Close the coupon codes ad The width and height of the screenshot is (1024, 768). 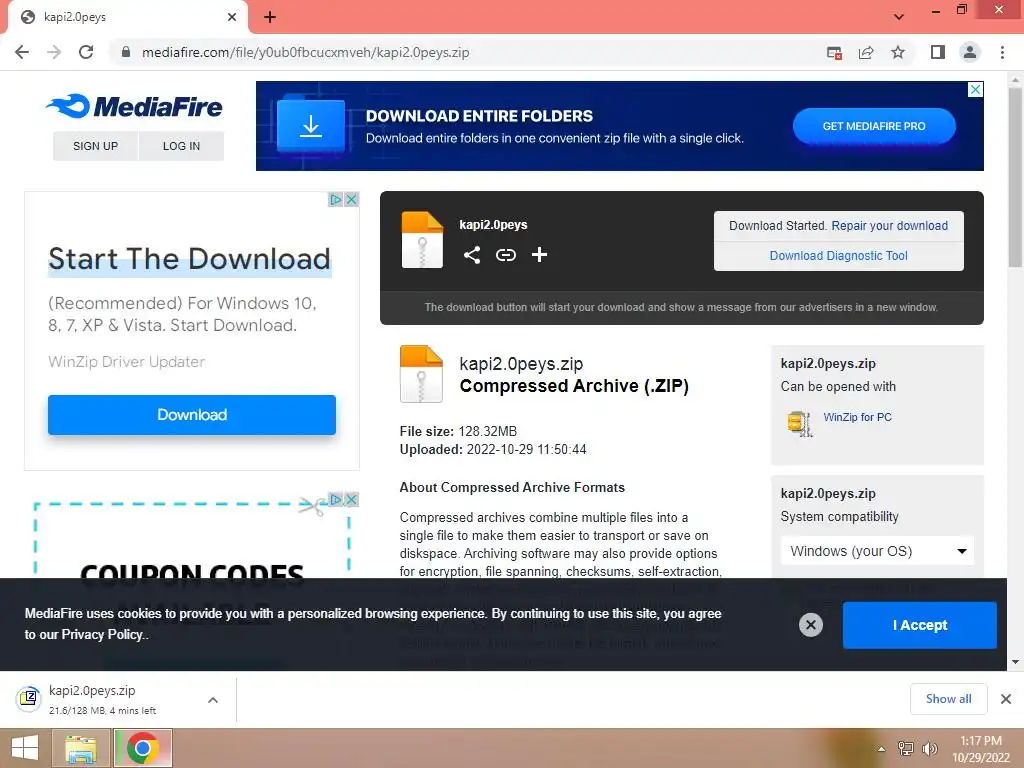coord(351,500)
